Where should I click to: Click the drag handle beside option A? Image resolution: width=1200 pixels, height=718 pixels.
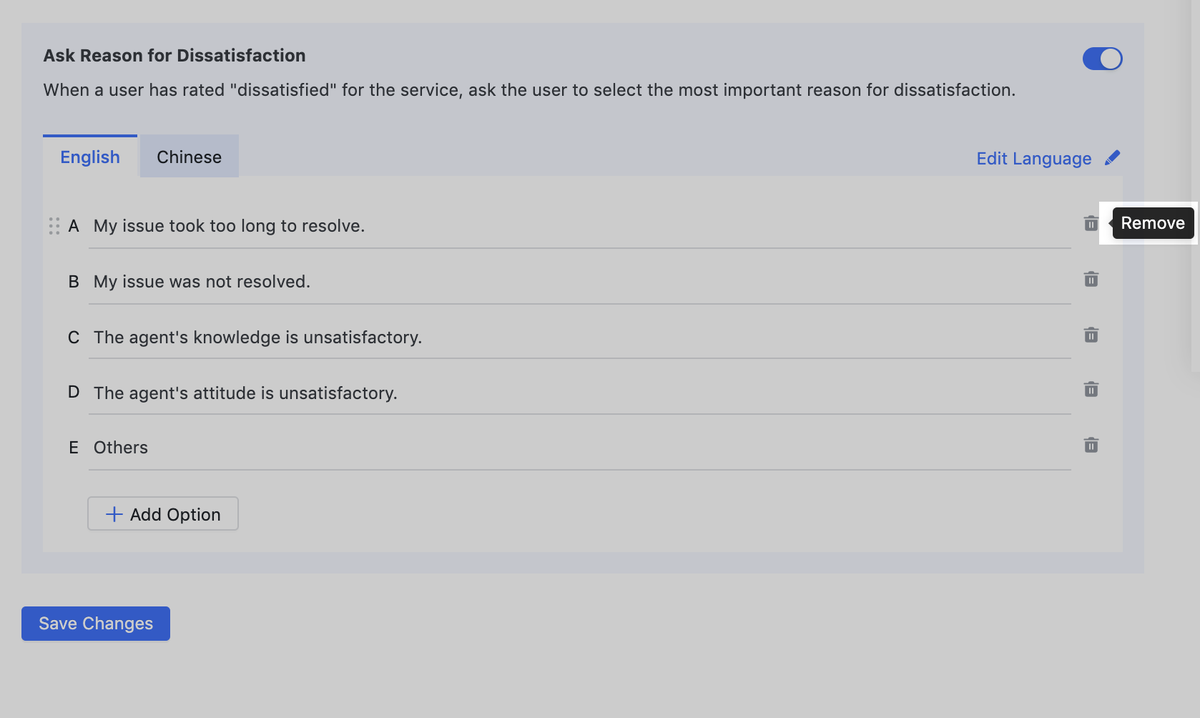(x=54, y=226)
